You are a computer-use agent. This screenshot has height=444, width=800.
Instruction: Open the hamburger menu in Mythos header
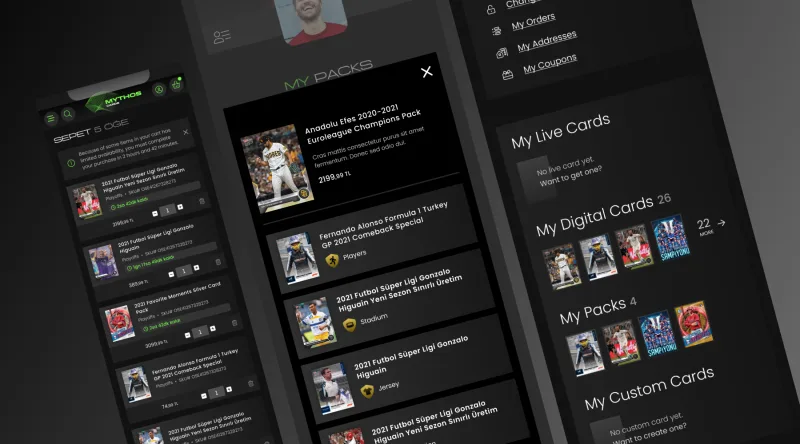coord(51,118)
